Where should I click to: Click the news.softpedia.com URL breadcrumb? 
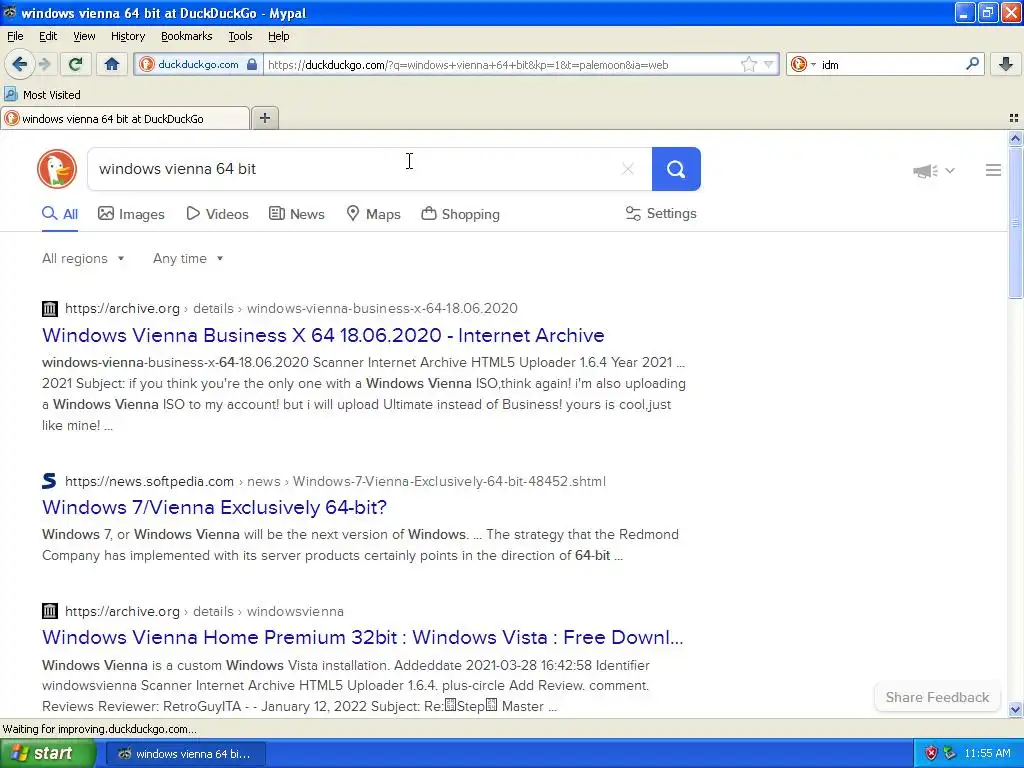click(x=335, y=481)
